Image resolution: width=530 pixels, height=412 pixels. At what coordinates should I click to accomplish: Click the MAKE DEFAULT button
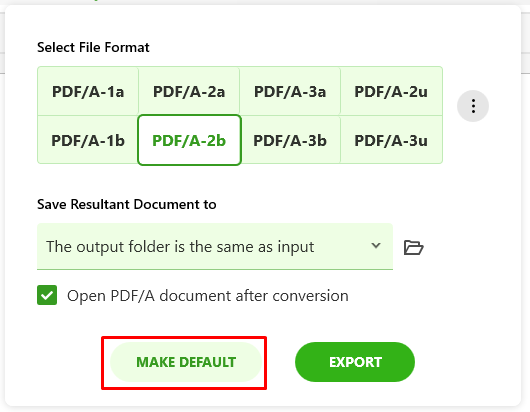186,362
